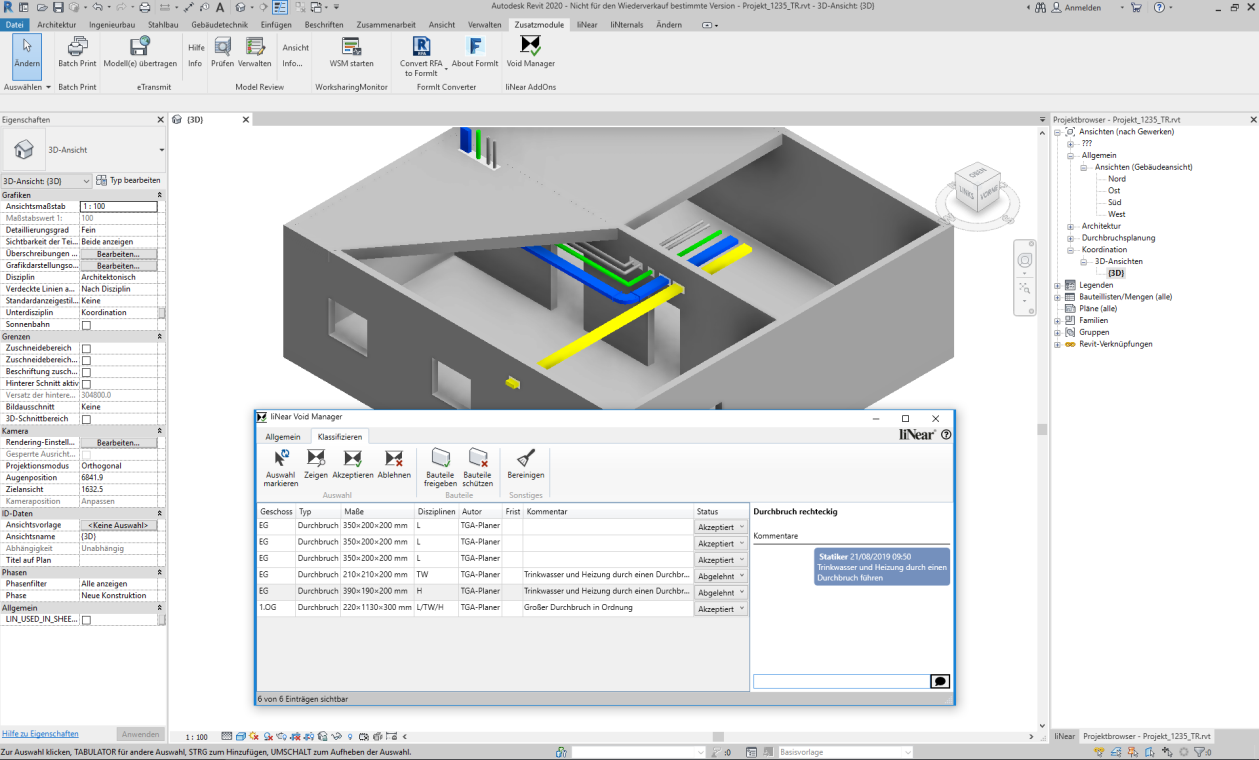The width and height of the screenshot is (1259, 760).
Task: Select the Ändern modify tool
Action: coord(27,55)
